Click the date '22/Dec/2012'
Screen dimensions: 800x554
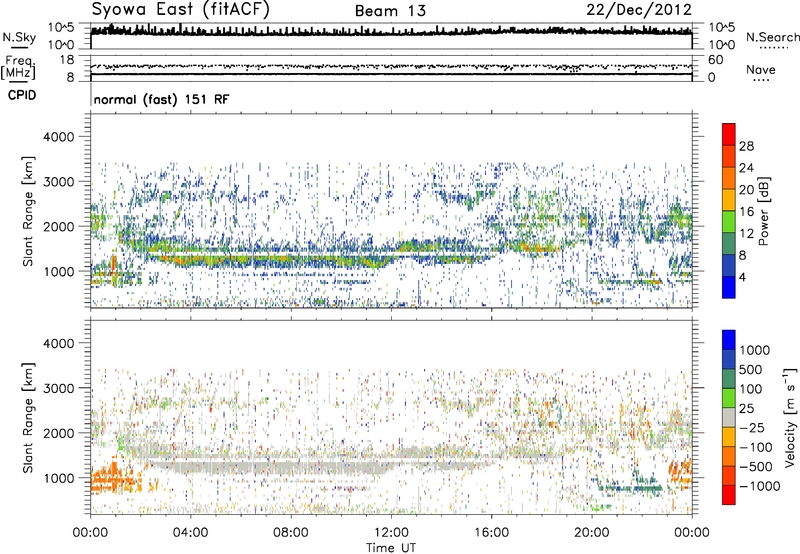[x=639, y=10]
